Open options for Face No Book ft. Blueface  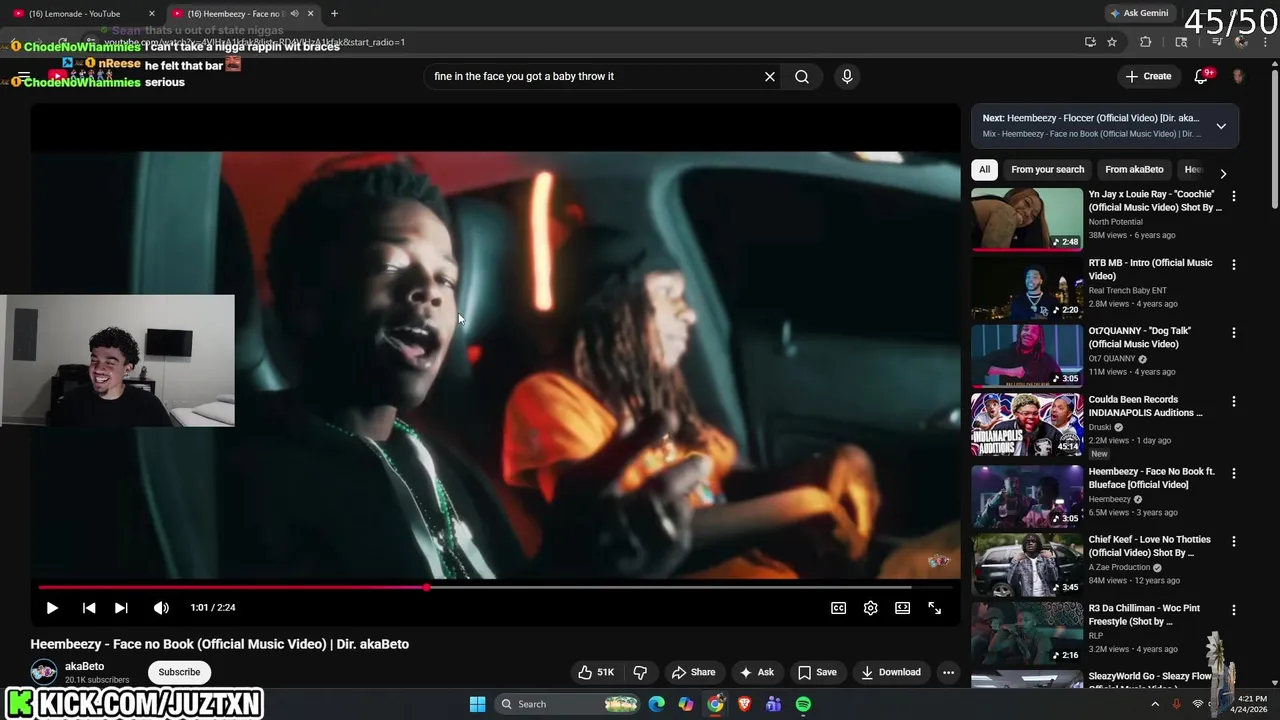[1233, 473]
